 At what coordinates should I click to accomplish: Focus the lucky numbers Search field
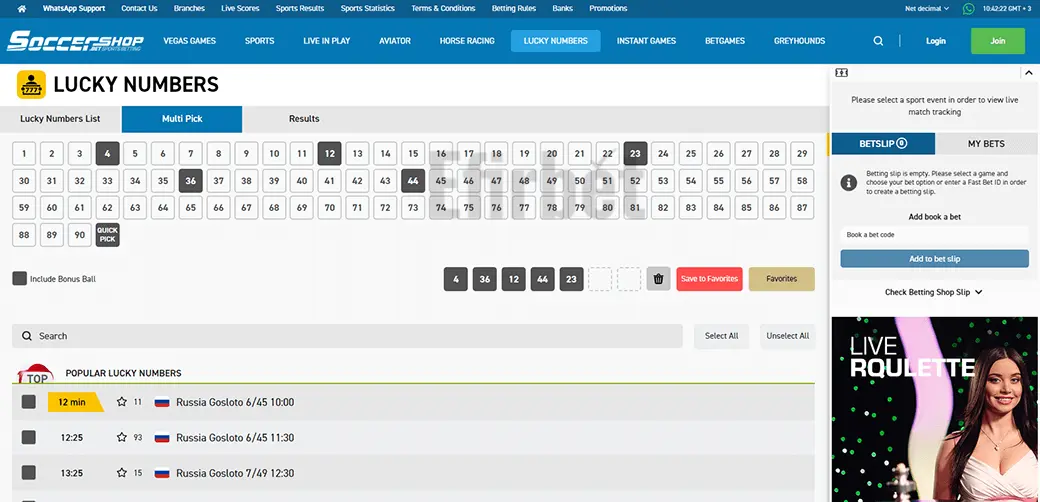[347, 336]
